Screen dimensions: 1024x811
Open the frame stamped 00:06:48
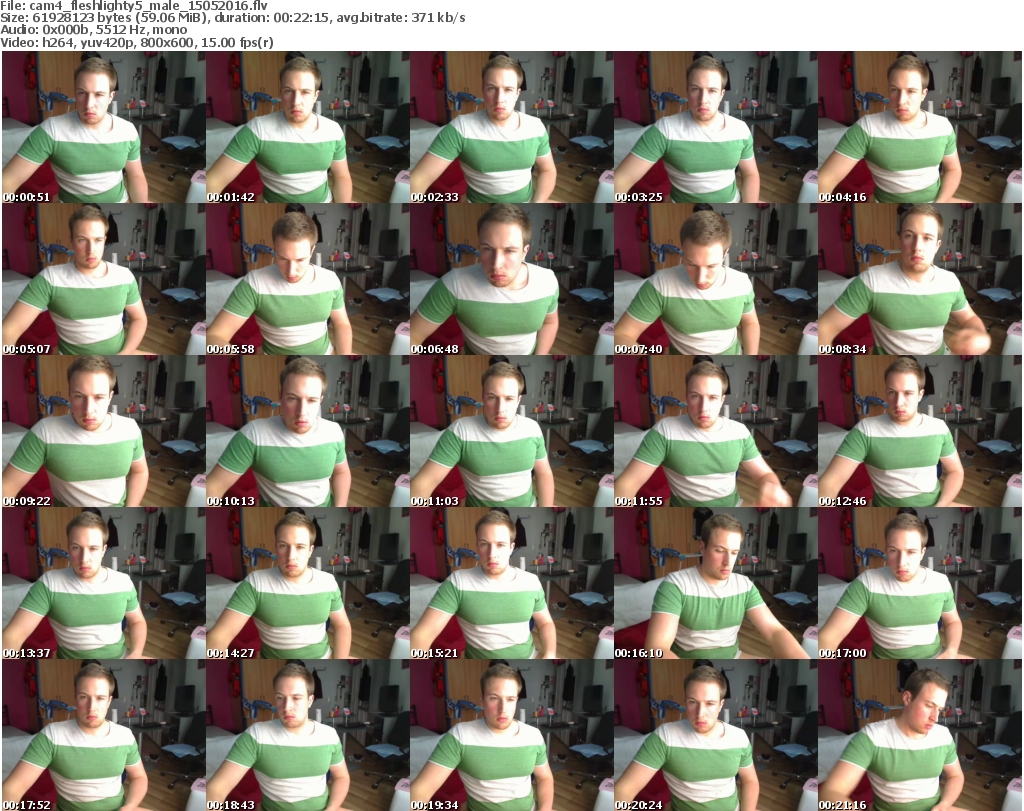pos(511,279)
